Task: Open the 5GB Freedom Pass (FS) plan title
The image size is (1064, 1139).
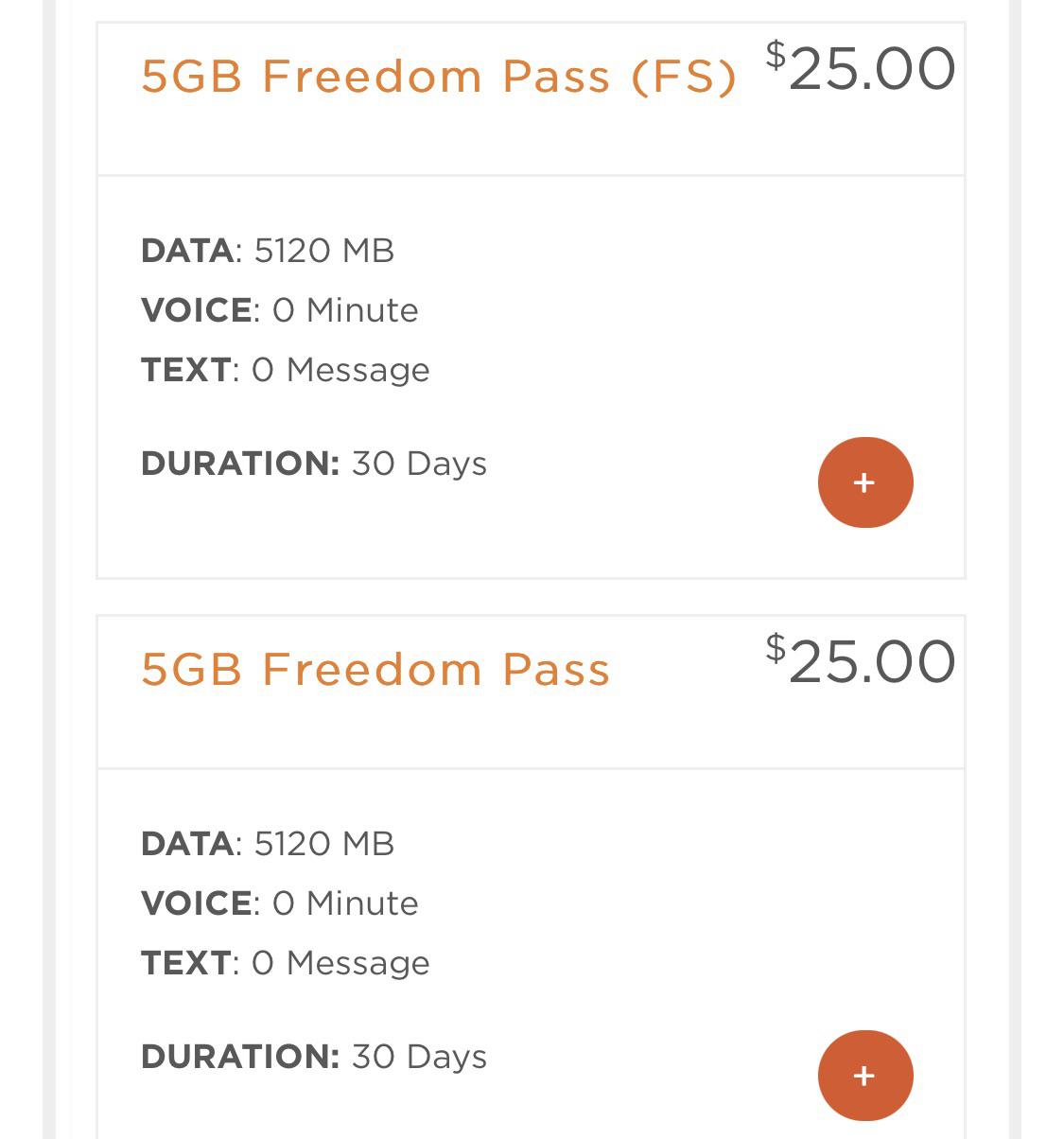Action: click(x=439, y=76)
